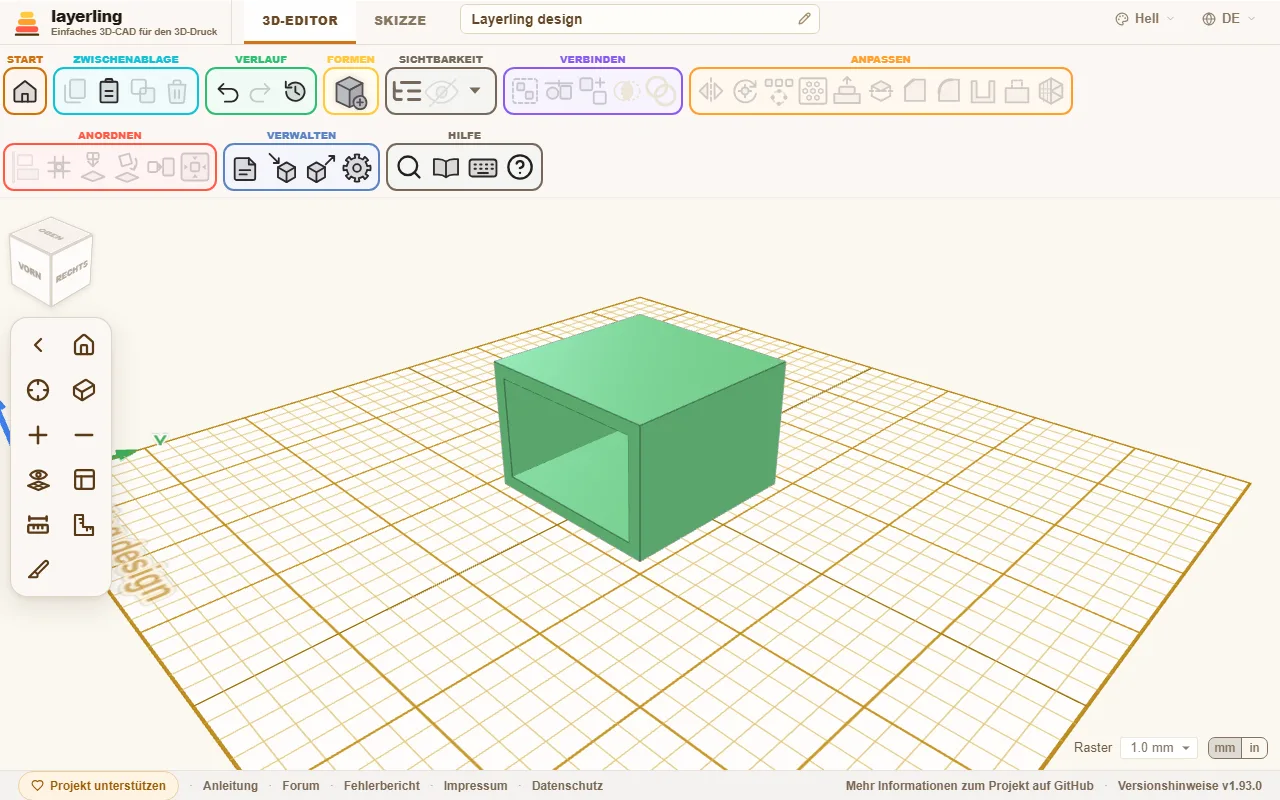The height and width of the screenshot is (800, 1280).
Task: Add a shape via Formen cube icon
Action: coord(351,92)
